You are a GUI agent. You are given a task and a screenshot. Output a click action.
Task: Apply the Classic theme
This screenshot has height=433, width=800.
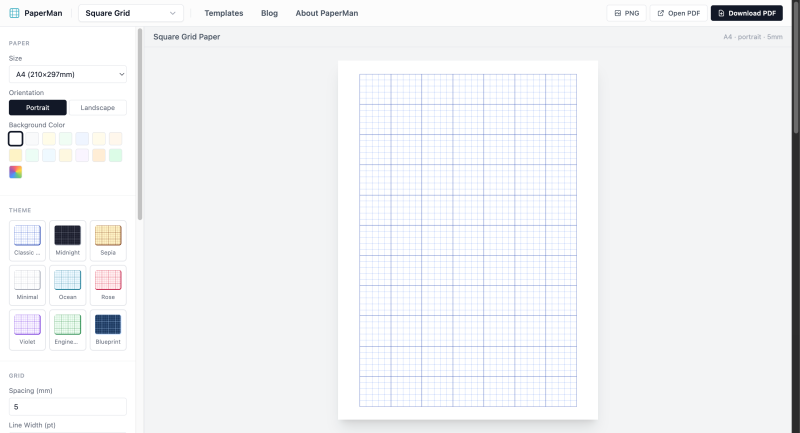click(27, 241)
